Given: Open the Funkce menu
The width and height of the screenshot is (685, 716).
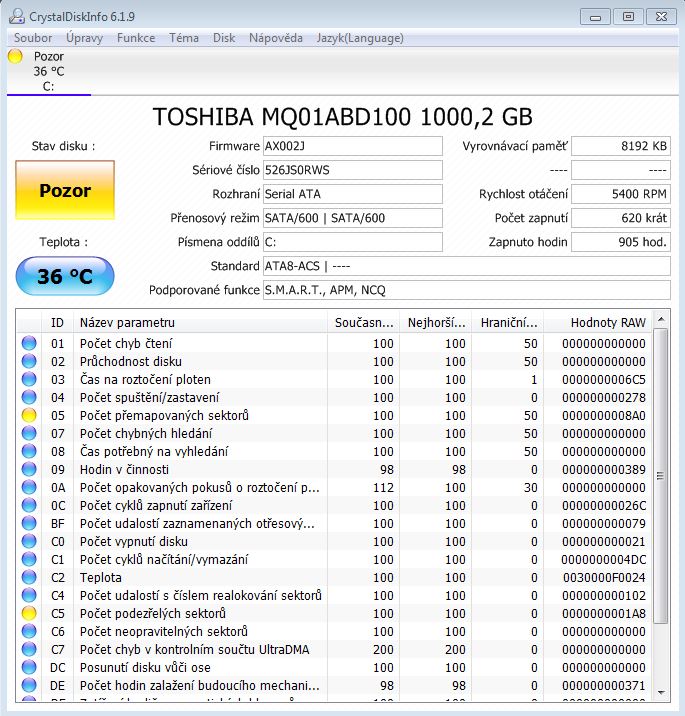Looking at the screenshot, I should (x=136, y=38).
